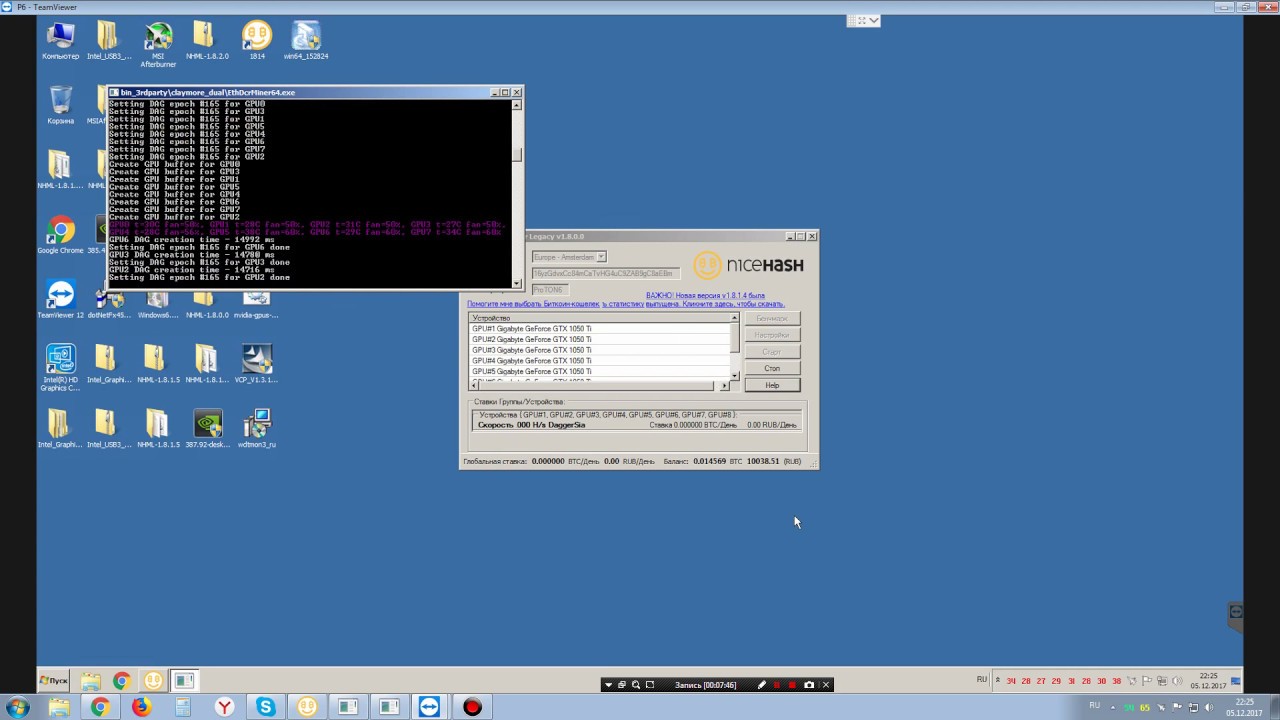Open the Корзина recycle bin
The image size is (1280, 720).
click(60, 105)
